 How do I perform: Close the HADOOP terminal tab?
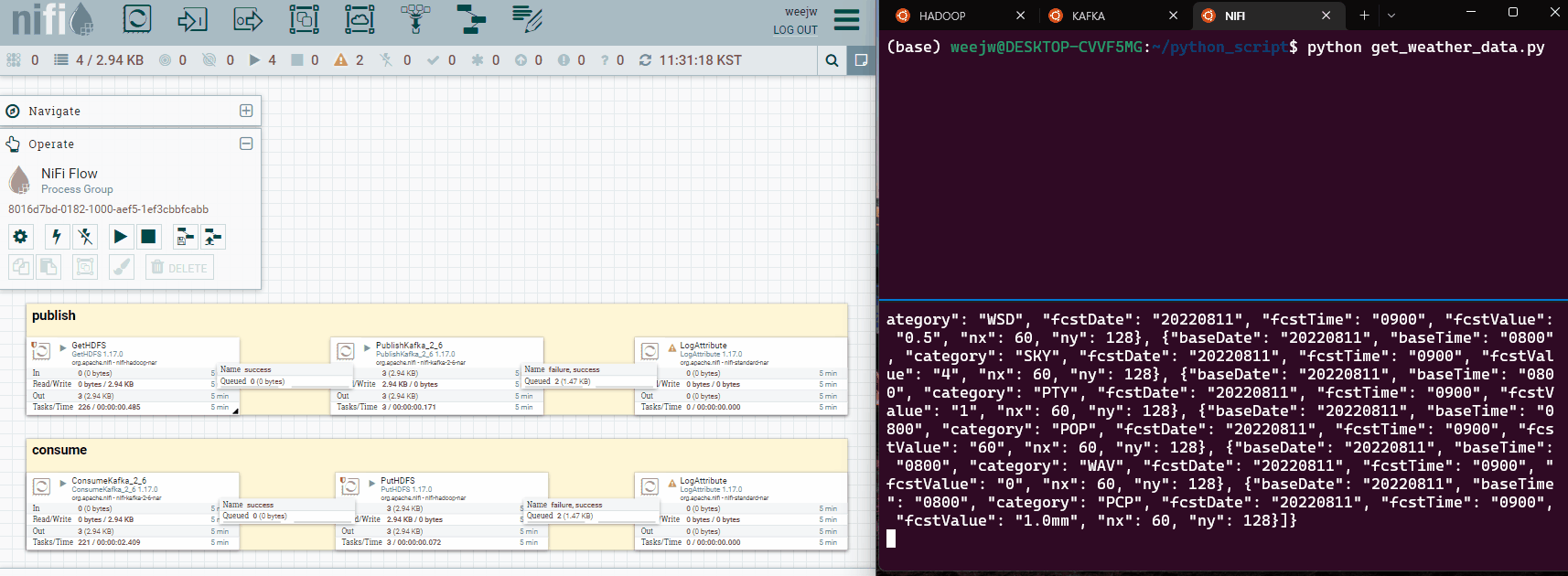(x=1021, y=16)
